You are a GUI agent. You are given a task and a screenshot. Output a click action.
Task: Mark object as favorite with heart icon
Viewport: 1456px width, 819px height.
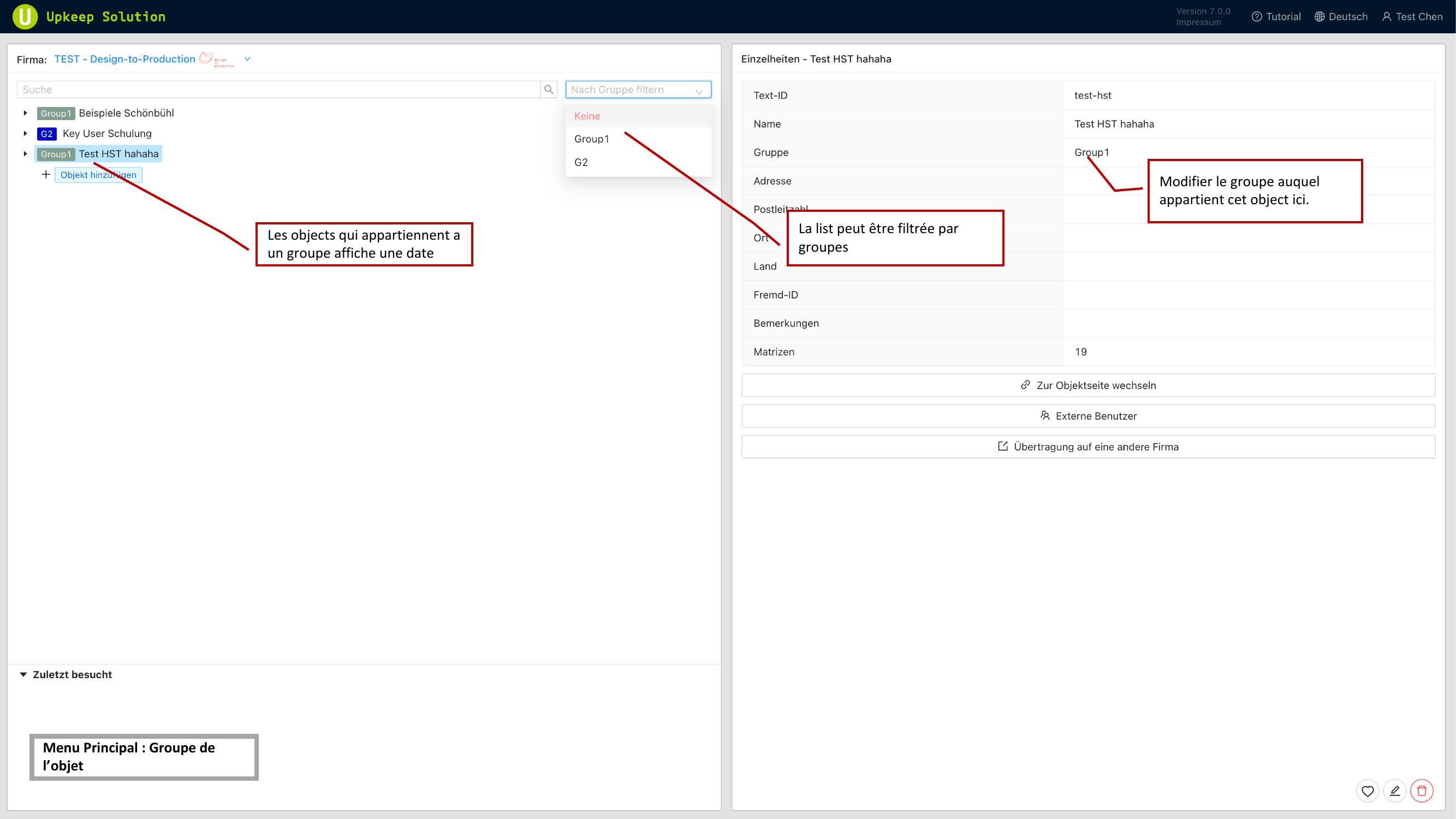click(1367, 791)
